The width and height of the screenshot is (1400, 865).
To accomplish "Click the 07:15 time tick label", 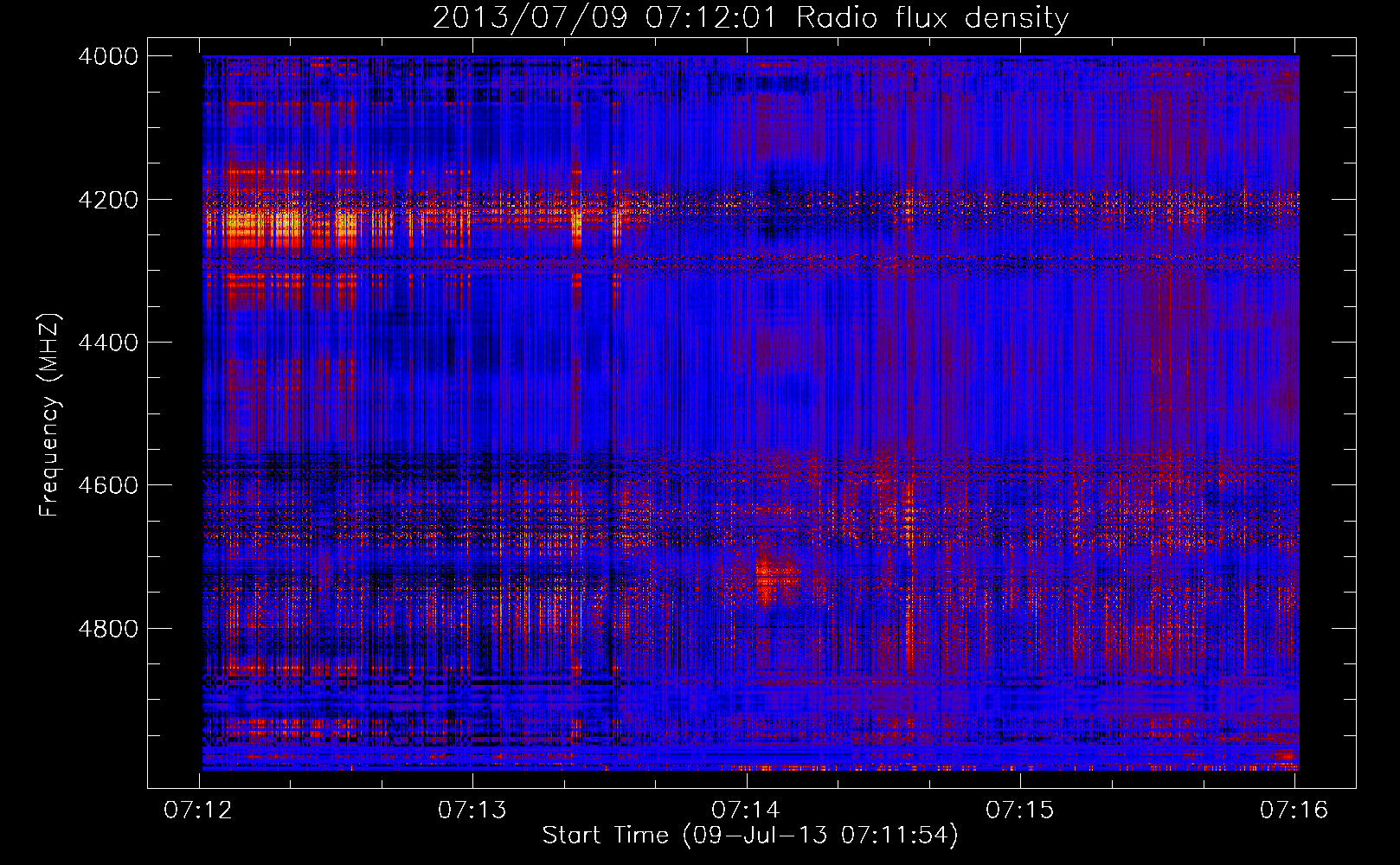I will pyautogui.click(x=1020, y=811).
